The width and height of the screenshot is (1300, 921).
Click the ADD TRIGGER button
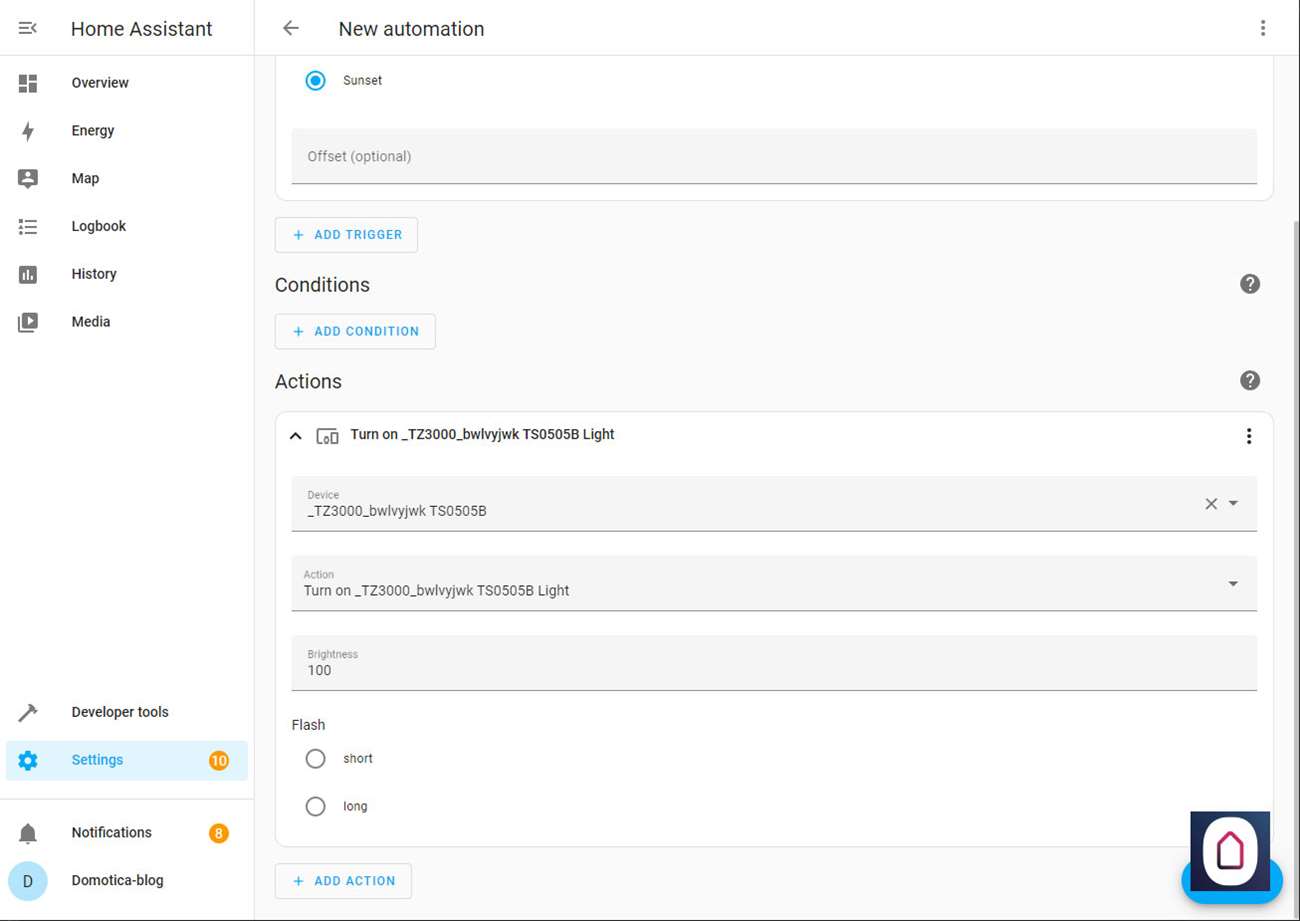click(x=346, y=235)
